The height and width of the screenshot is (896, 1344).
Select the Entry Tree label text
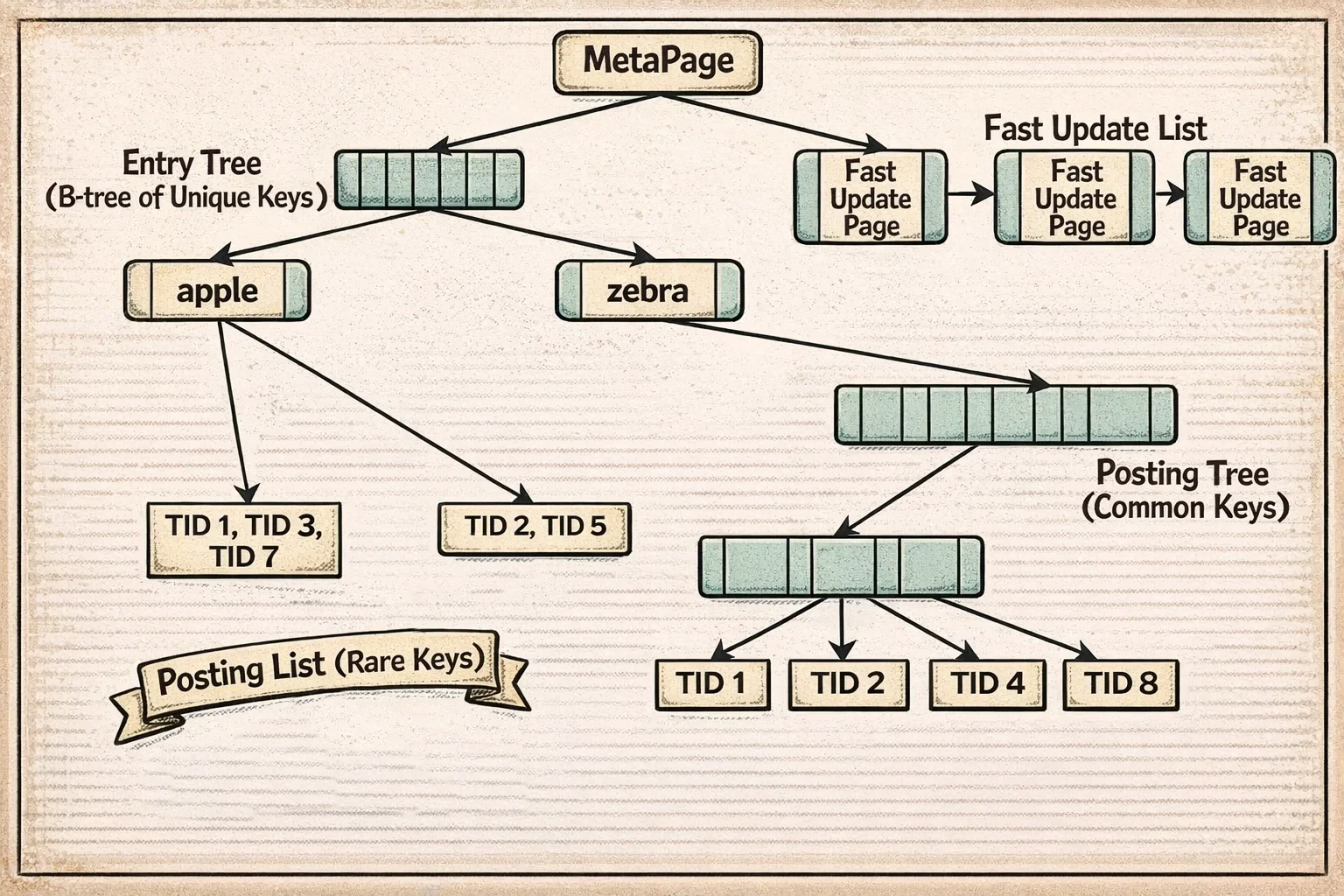tap(192, 163)
